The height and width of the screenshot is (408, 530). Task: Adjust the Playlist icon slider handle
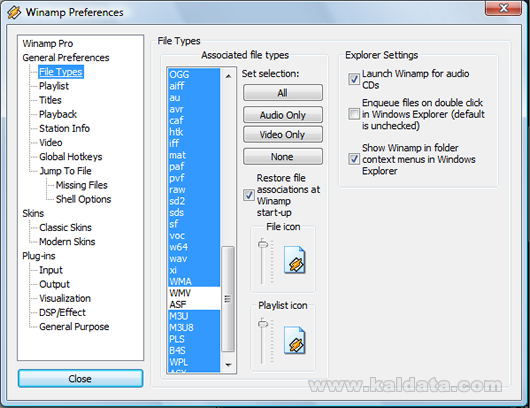pyautogui.click(x=263, y=323)
